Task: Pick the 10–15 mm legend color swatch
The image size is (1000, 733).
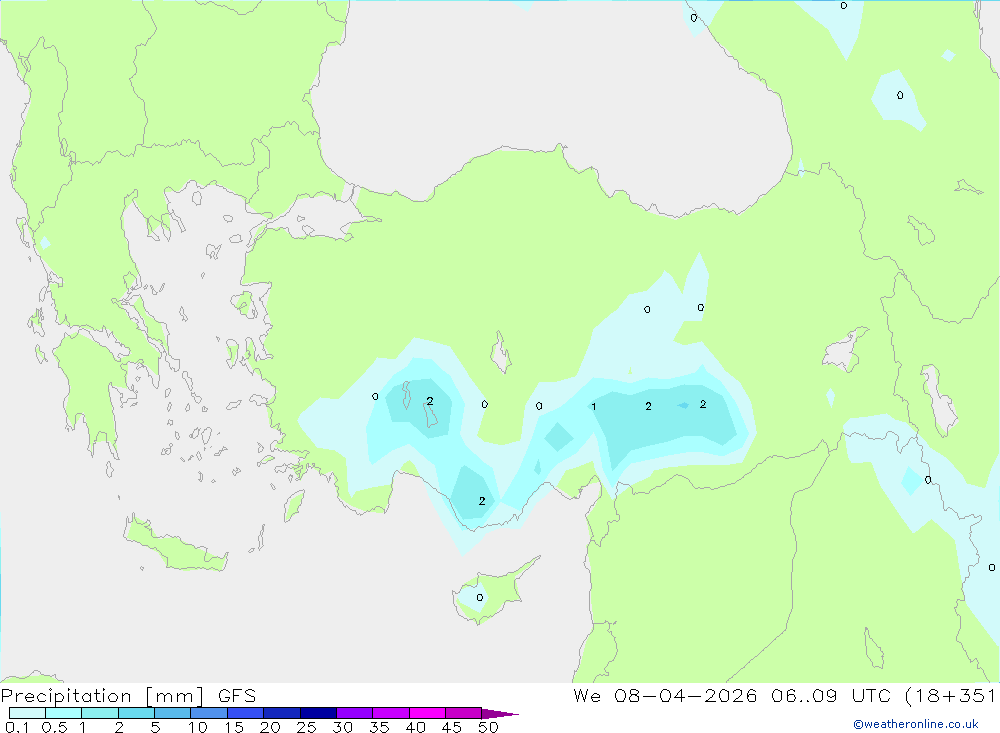Action: click(209, 713)
